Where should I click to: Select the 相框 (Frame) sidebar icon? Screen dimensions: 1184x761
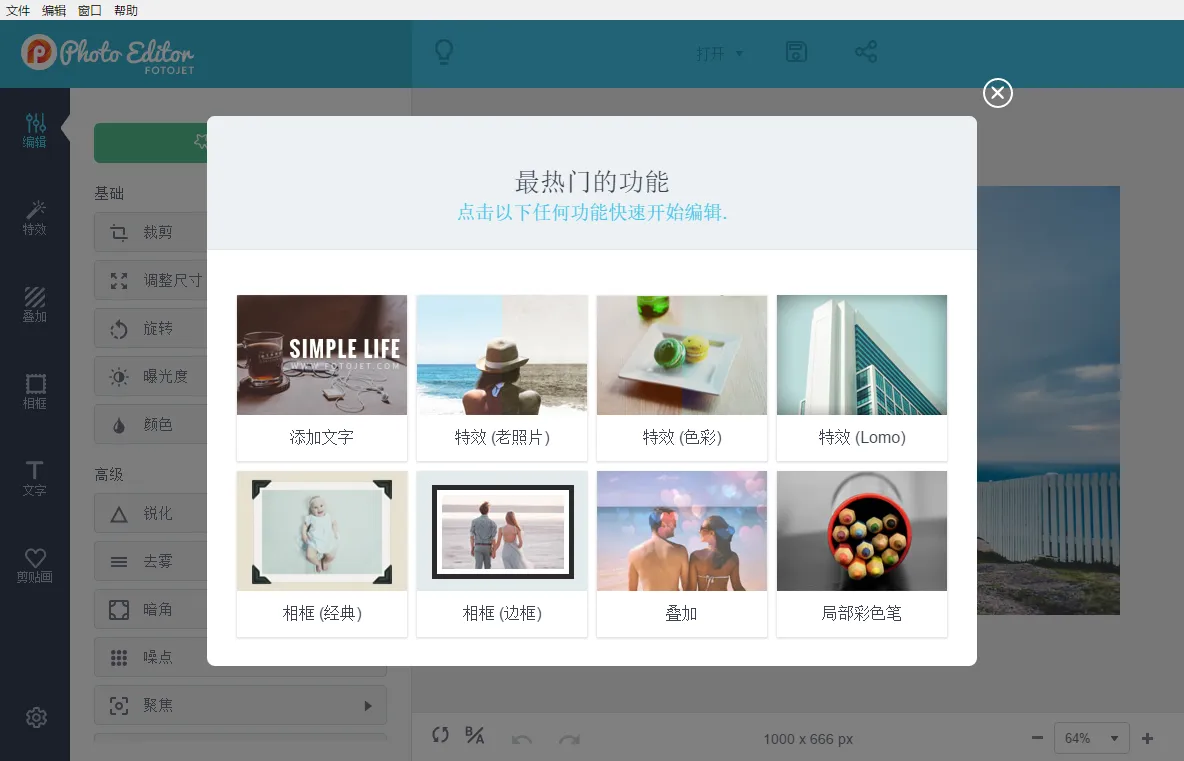pyautogui.click(x=35, y=391)
